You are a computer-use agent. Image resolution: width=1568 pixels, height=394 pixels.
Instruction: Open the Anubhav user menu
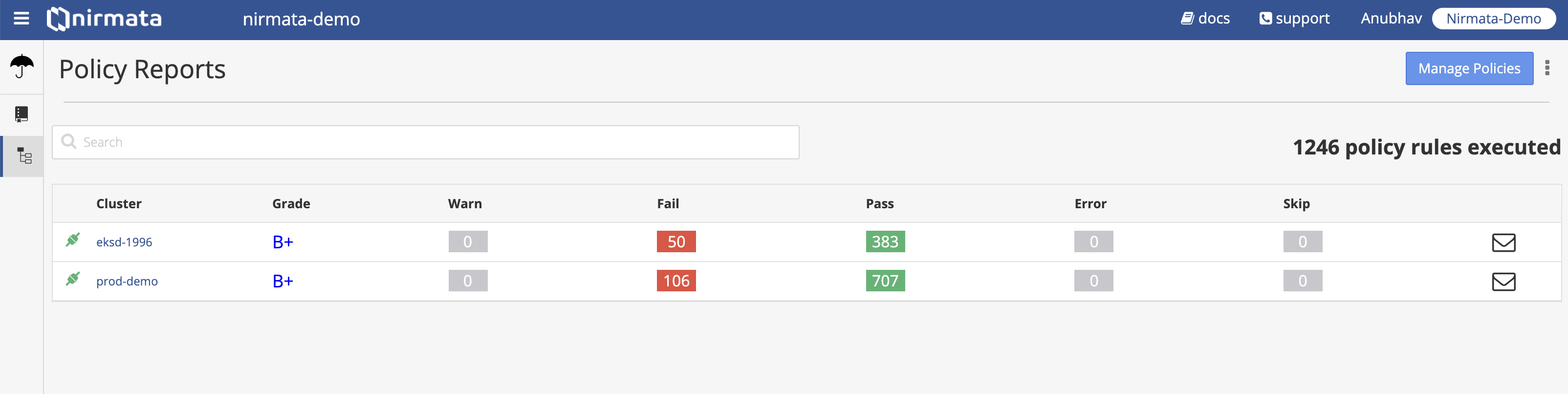1391,19
